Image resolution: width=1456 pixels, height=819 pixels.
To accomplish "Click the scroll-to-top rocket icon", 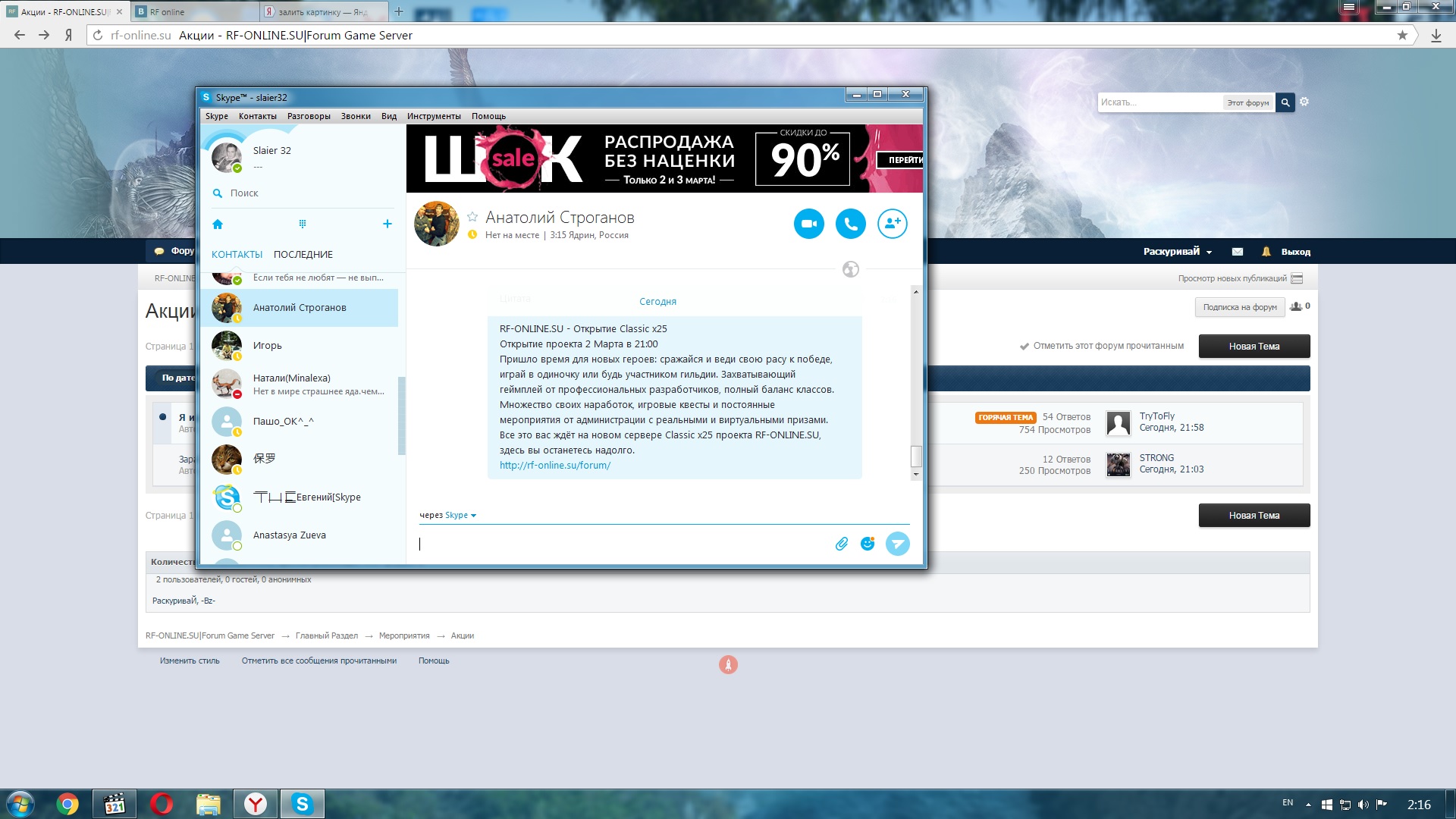I will pos(728,665).
